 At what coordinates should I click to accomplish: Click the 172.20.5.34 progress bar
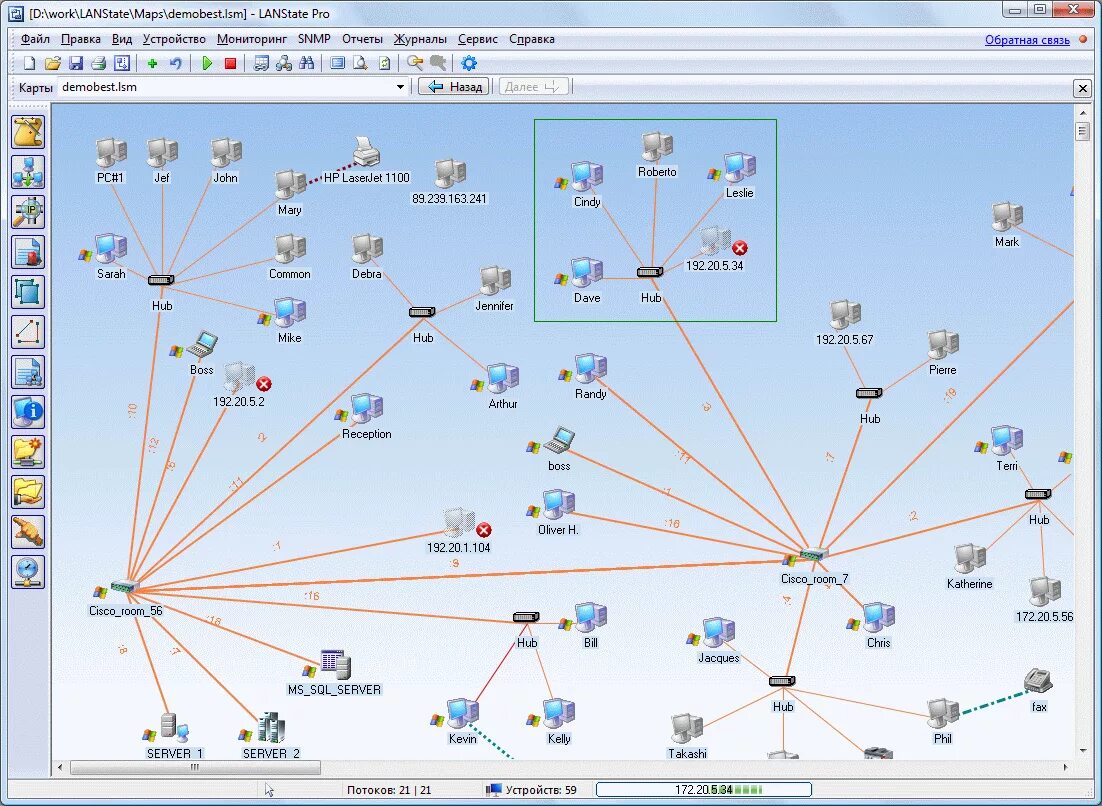pos(704,790)
